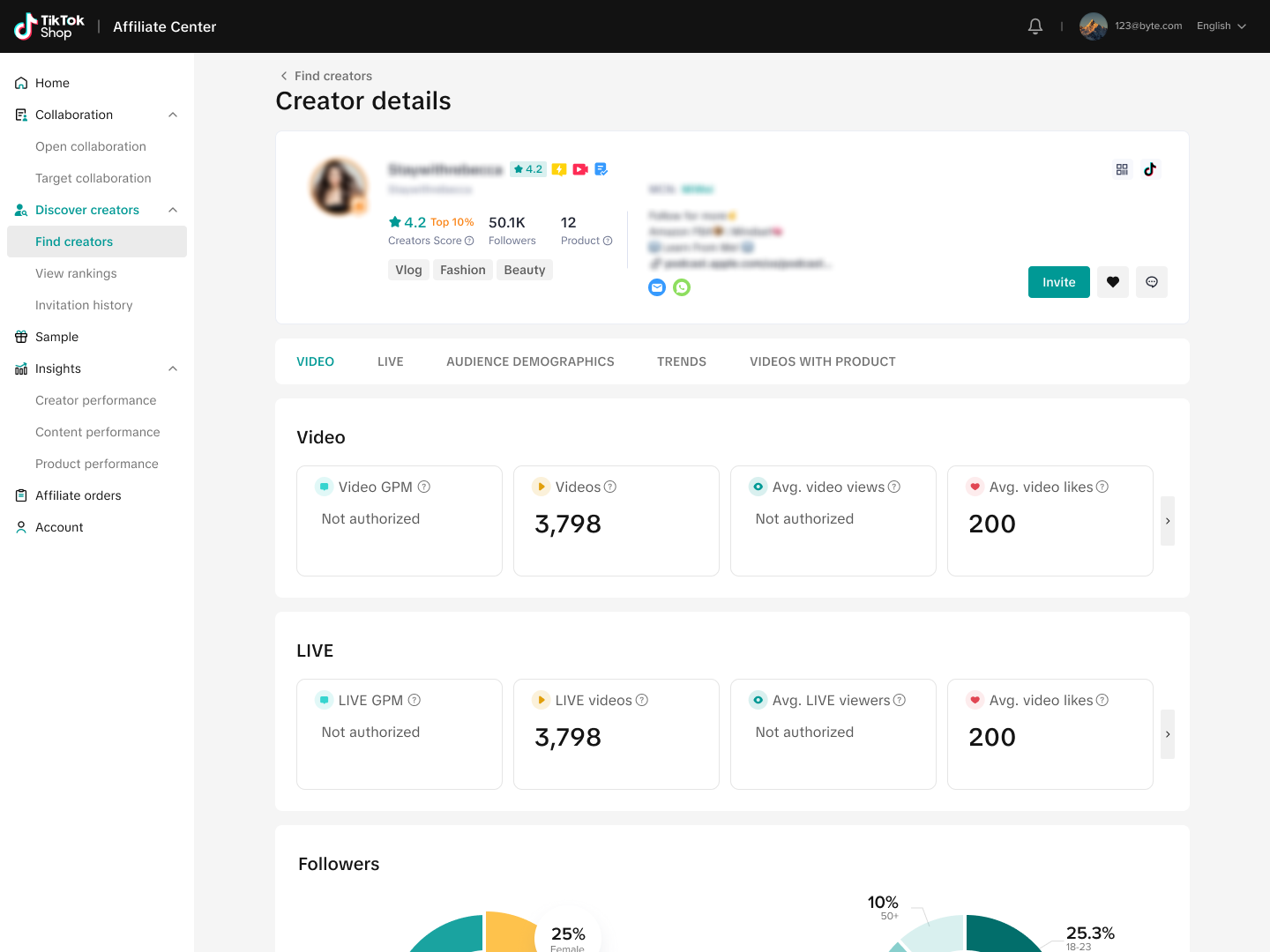
Task: Open the creator's TikTok profile icon
Action: point(1150,169)
